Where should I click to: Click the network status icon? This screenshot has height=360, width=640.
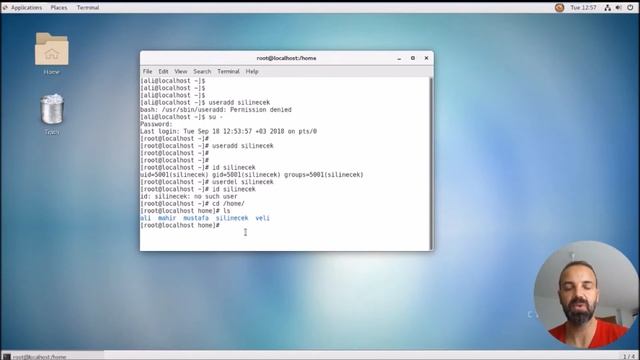click(x=608, y=7)
